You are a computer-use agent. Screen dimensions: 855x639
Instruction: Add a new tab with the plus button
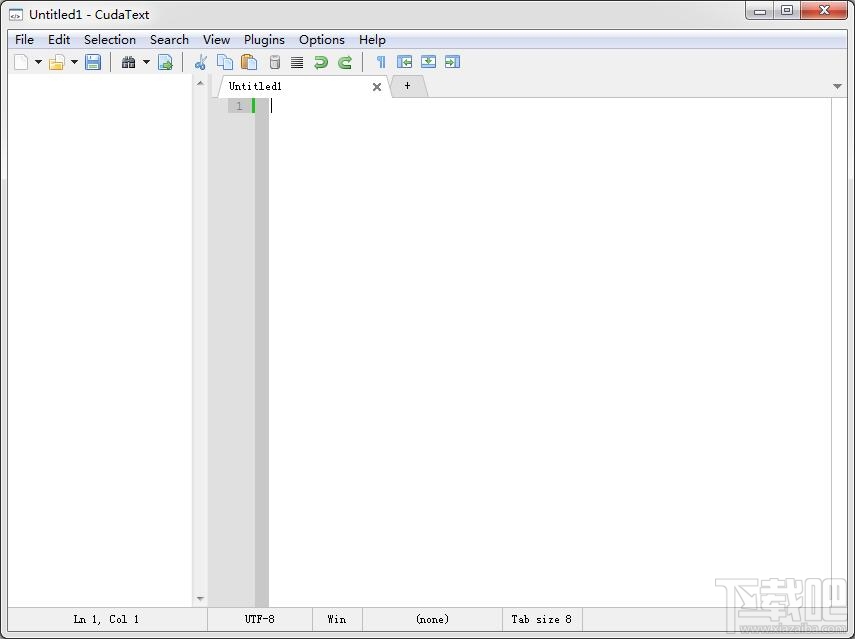[407, 86]
